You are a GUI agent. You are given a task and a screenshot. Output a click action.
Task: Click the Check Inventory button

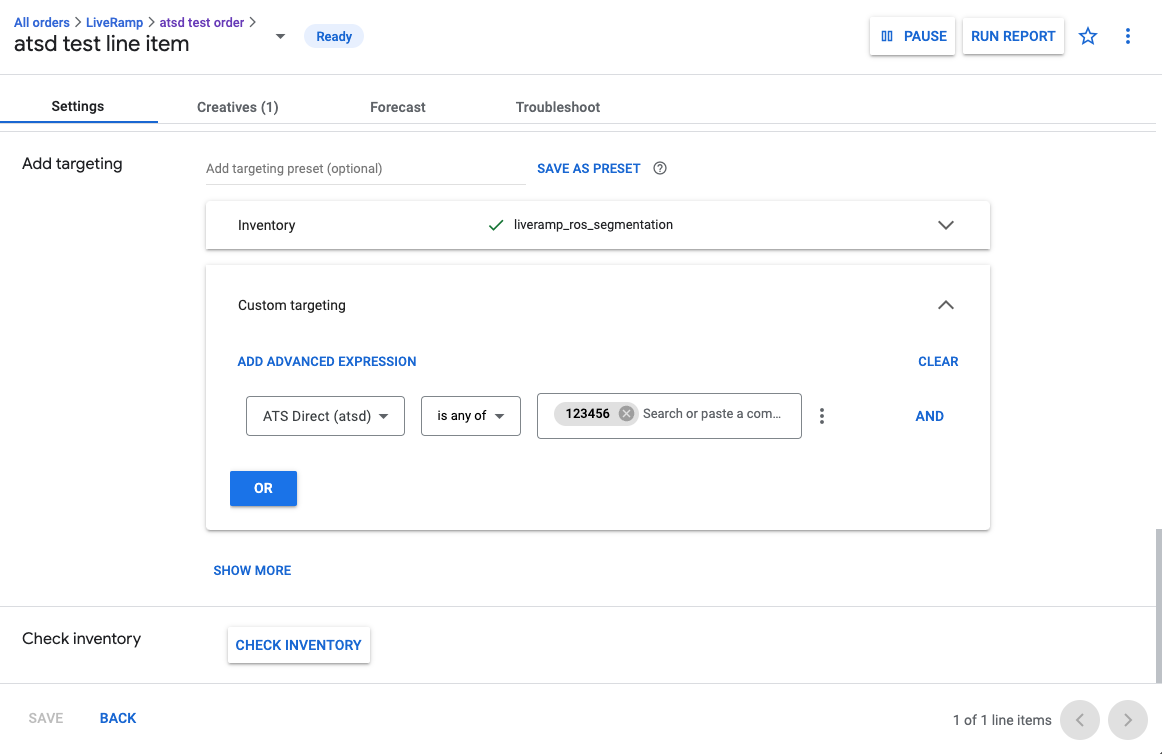tap(299, 645)
